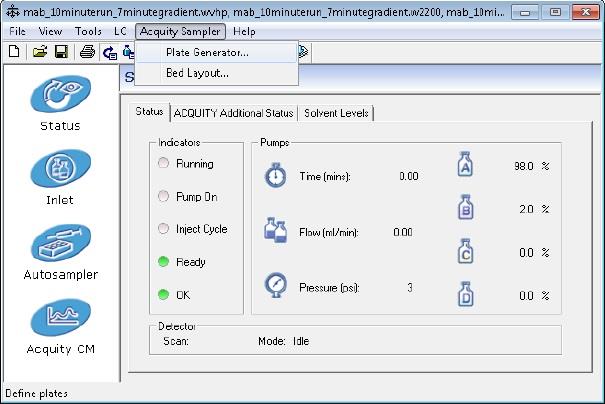Click the 2.0 % solvent B value

[x=534, y=209]
